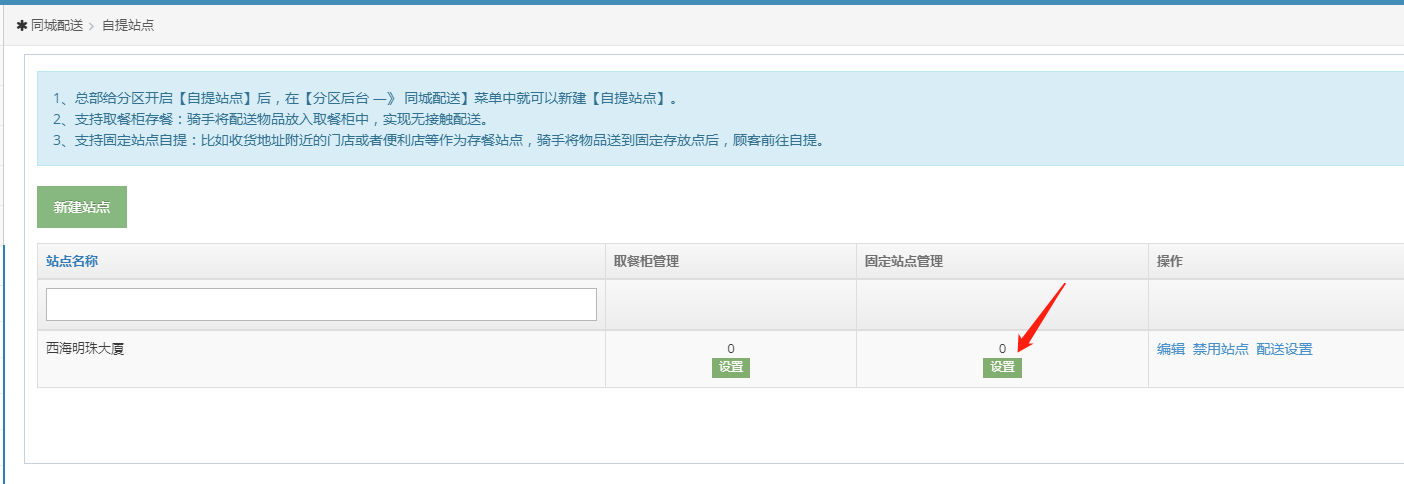The image size is (1404, 484).
Task: Open 设置 under 固定站点管理
Action: (1002, 367)
